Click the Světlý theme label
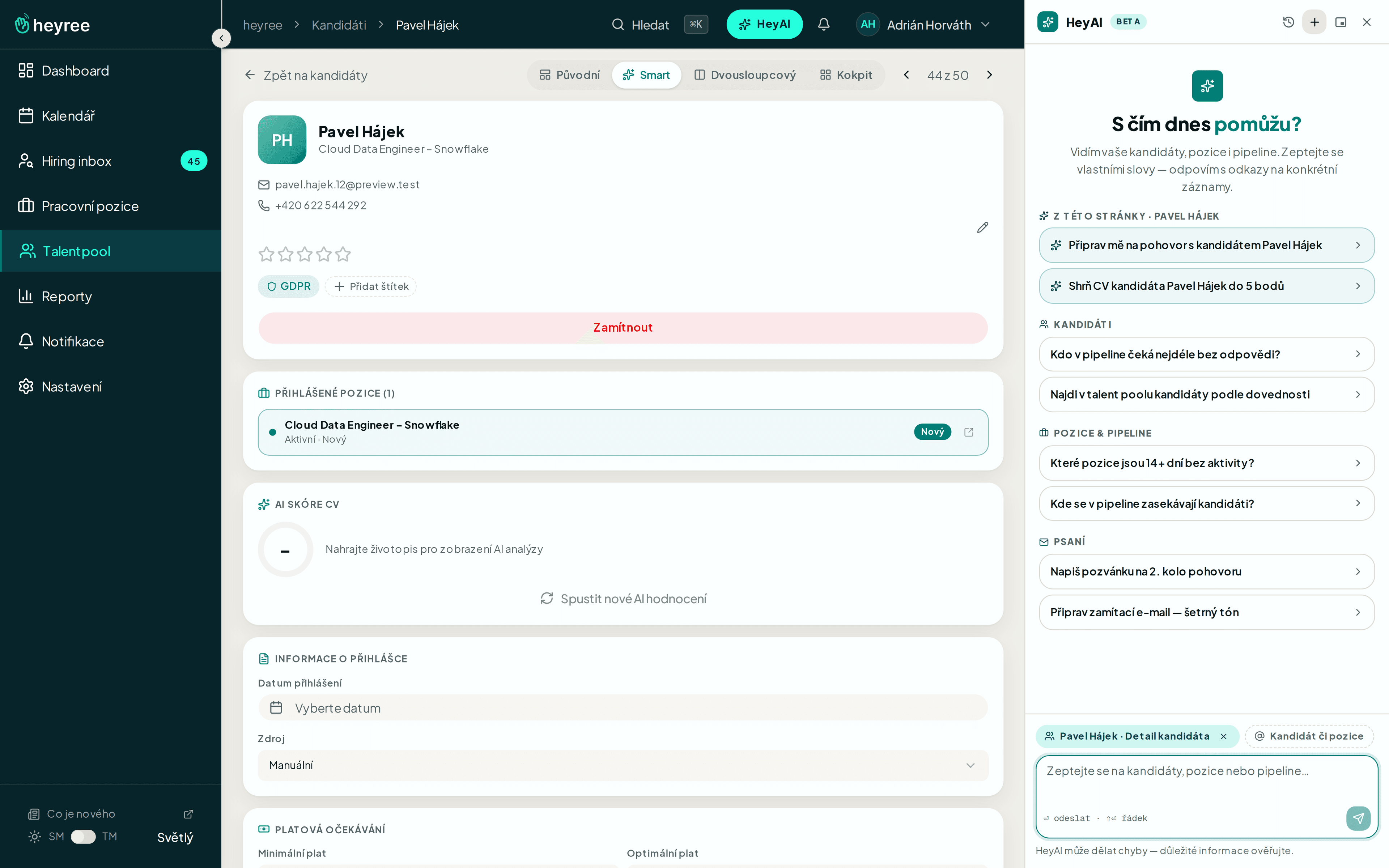Screen dimensions: 1389x868 pyautogui.click(x=175, y=837)
